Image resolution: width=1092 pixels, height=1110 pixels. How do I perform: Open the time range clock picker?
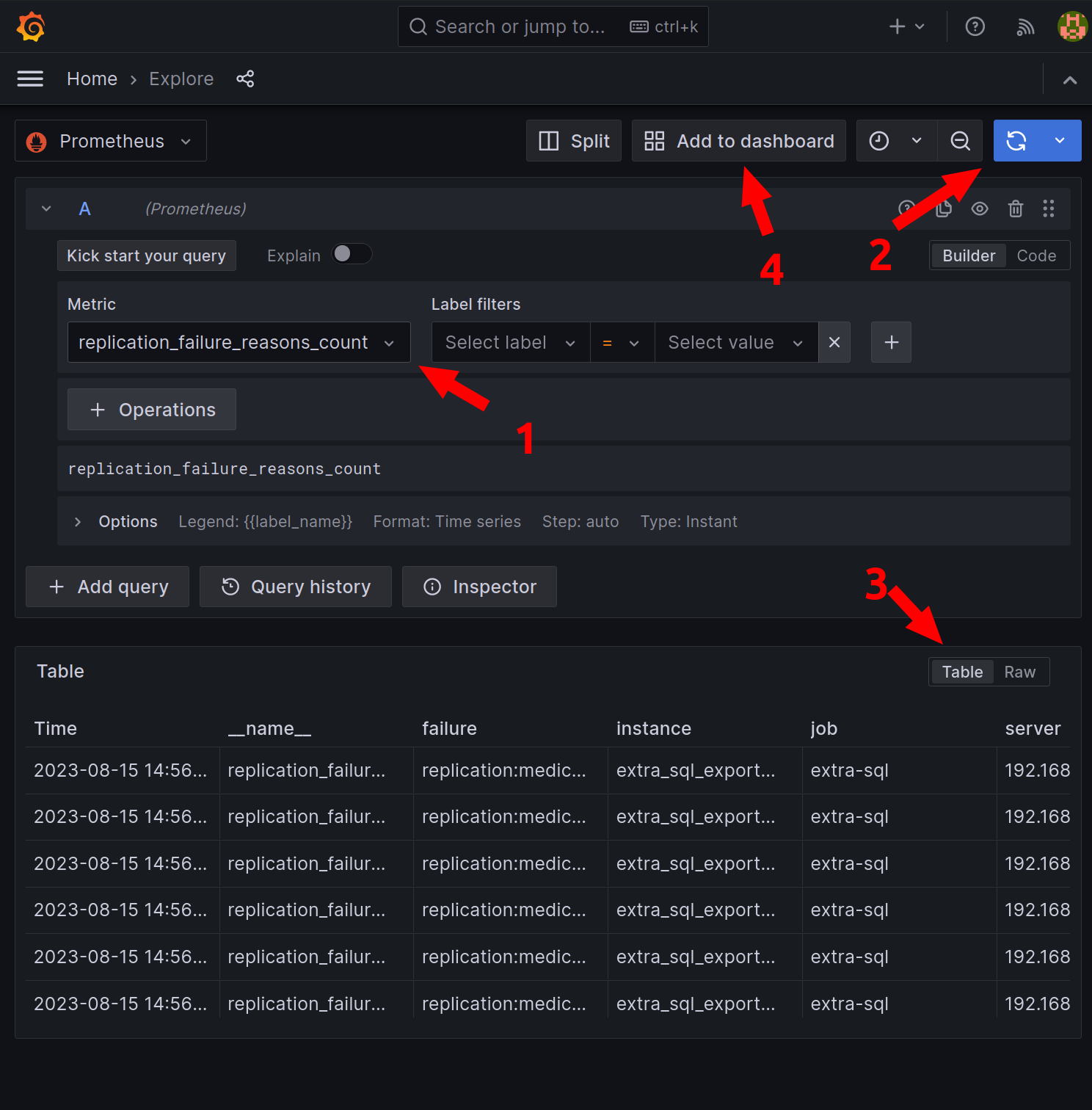pos(879,141)
